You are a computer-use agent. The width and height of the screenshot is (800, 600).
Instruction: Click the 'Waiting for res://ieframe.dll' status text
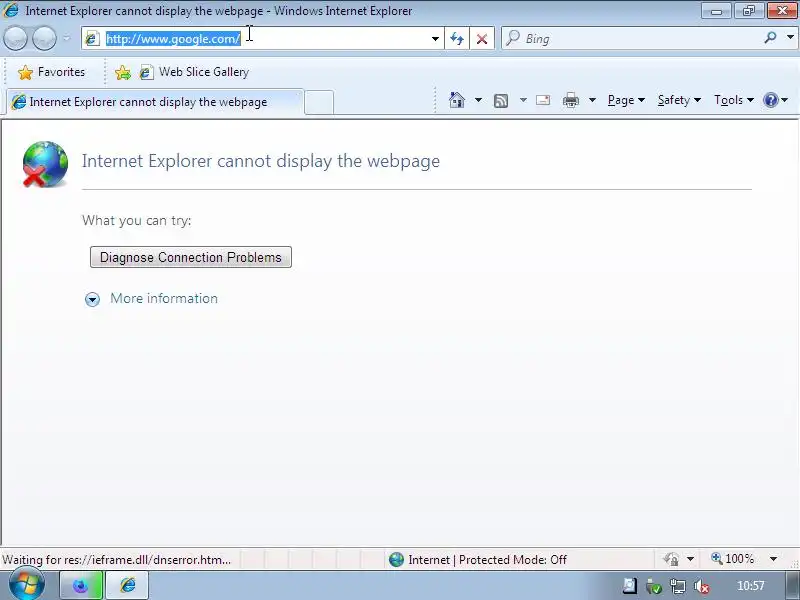pos(116,560)
